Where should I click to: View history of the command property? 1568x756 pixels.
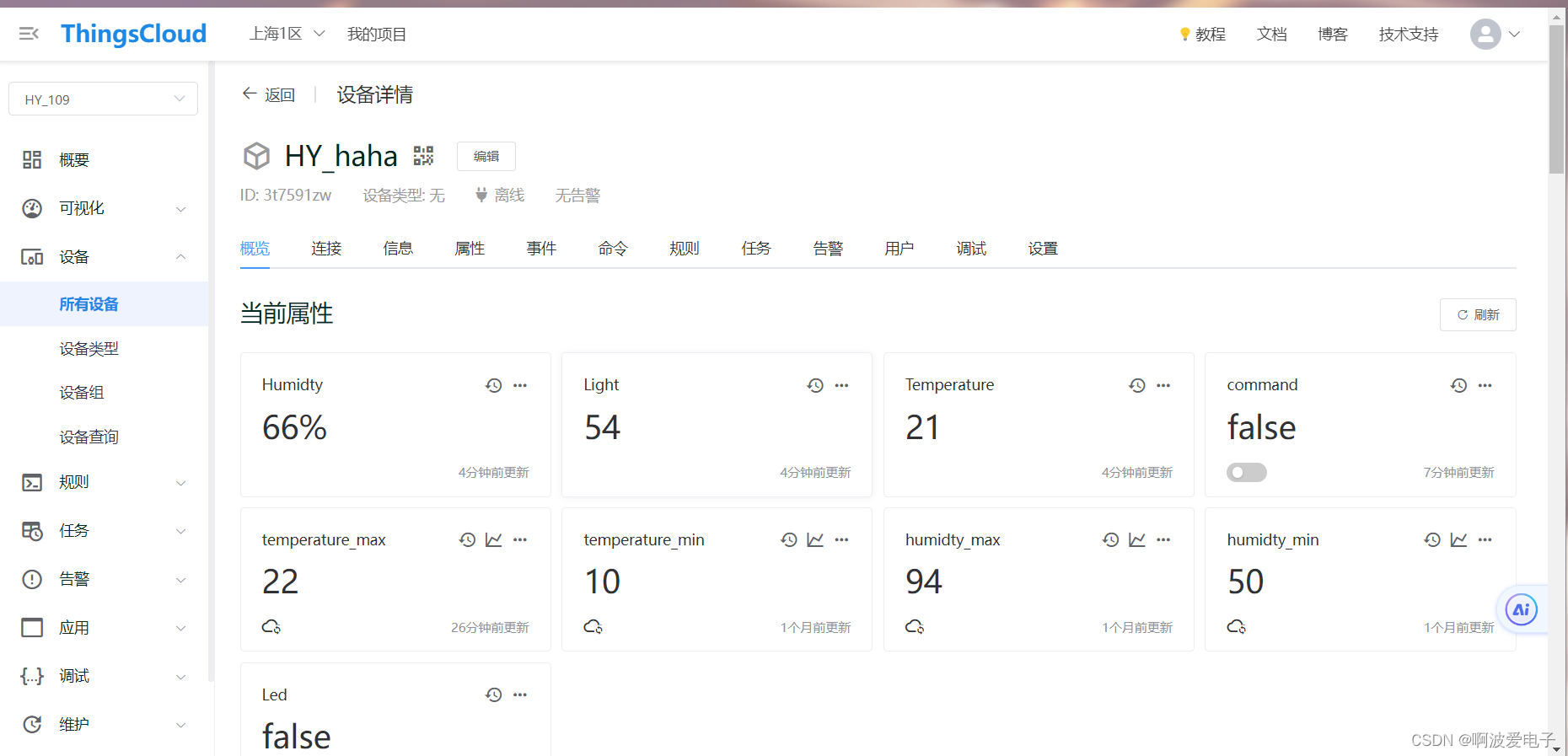click(1459, 385)
